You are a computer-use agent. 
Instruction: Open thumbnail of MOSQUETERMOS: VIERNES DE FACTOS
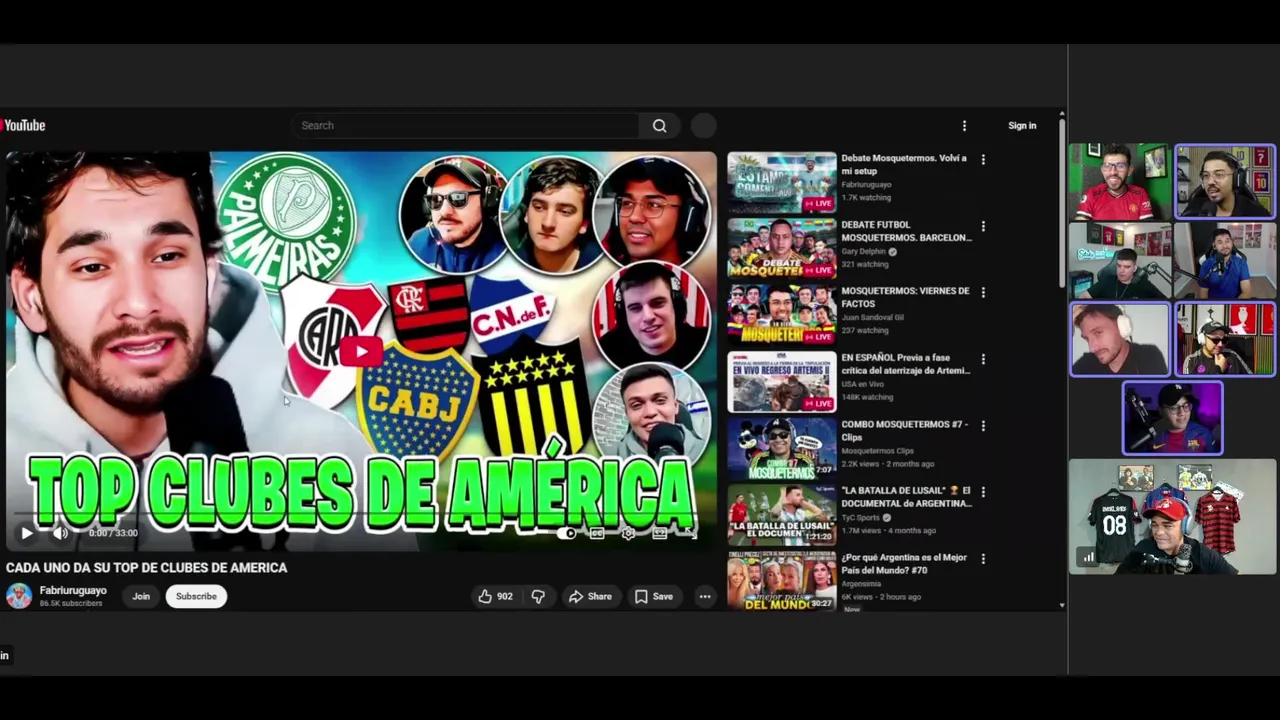781,315
